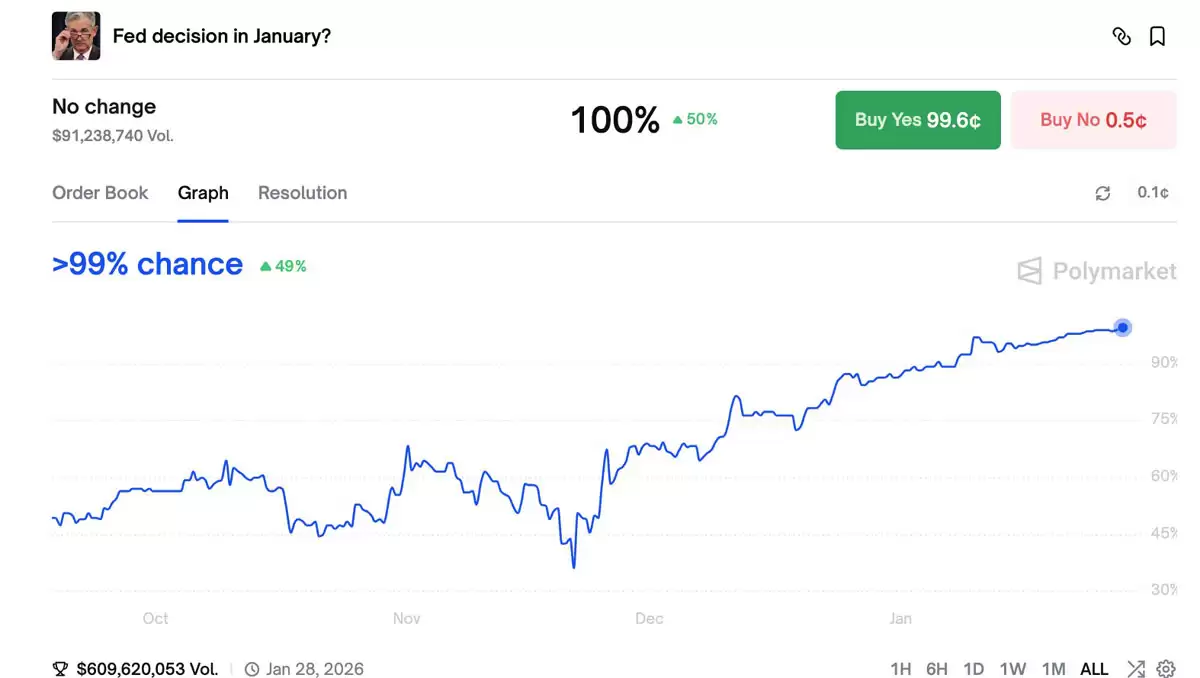Open chart settings via the gear icon
This screenshot has height=678, width=1200.
click(x=1166, y=669)
